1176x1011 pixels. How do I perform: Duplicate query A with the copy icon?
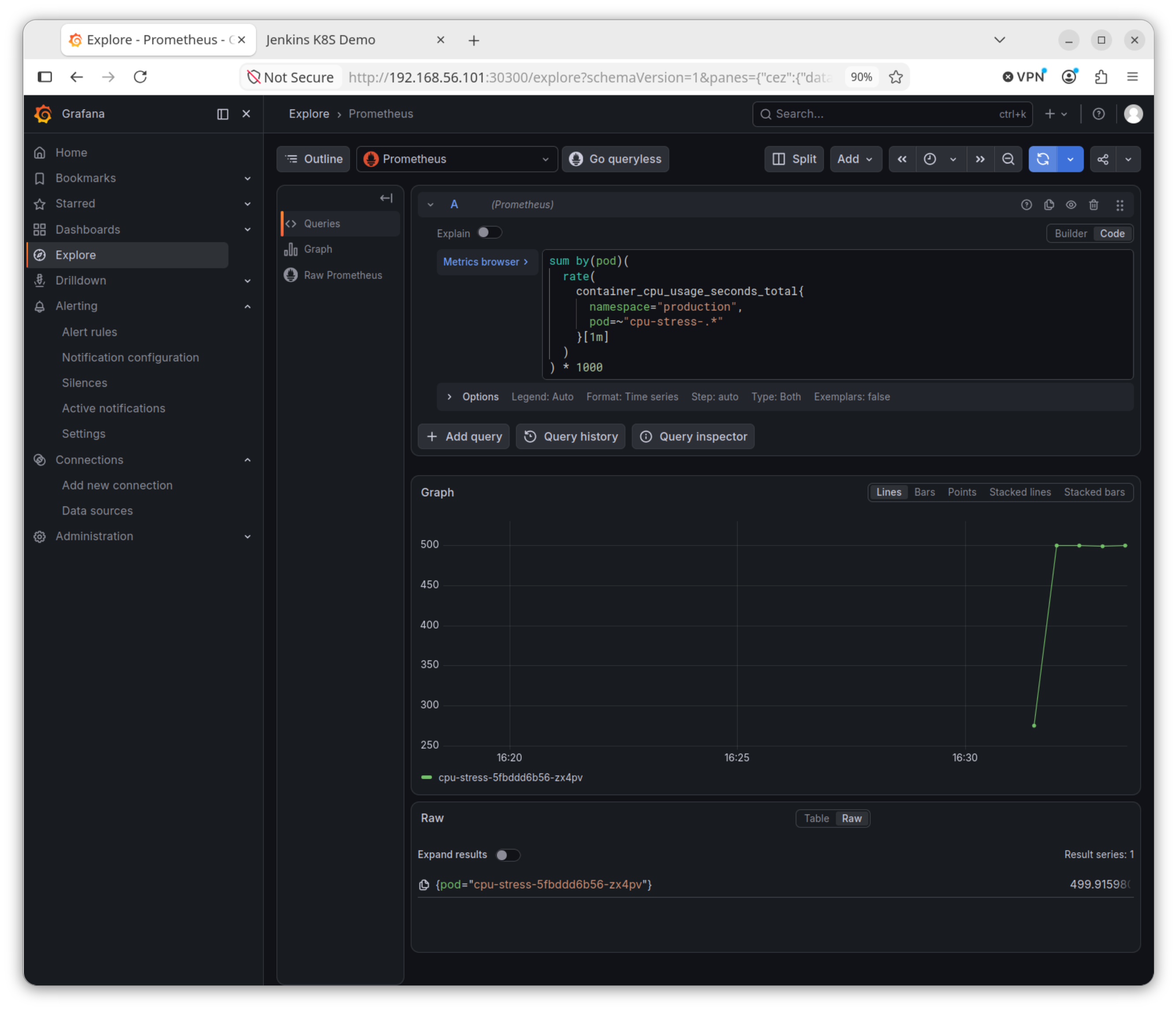1049,205
